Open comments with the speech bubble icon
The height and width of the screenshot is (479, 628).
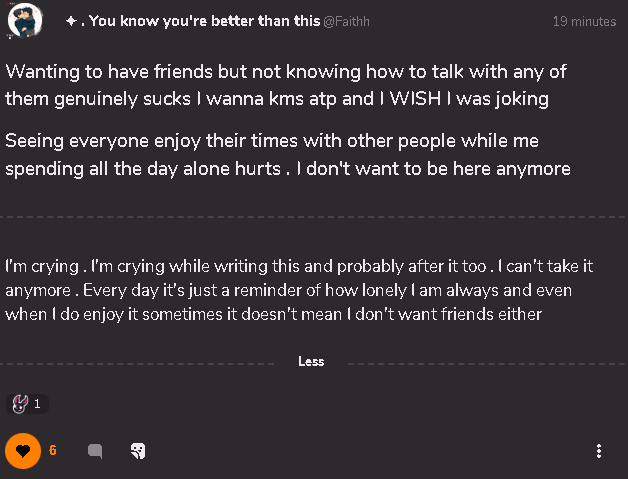(x=95, y=451)
